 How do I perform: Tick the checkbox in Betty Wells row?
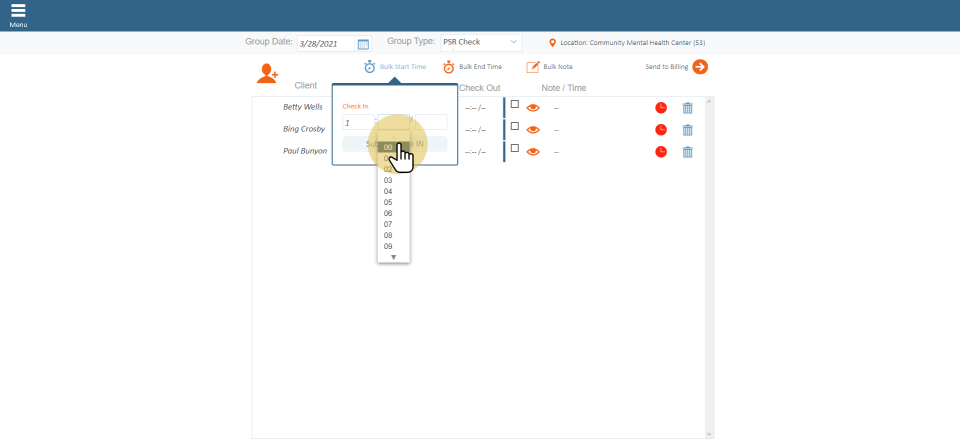pyautogui.click(x=515, y=104)
